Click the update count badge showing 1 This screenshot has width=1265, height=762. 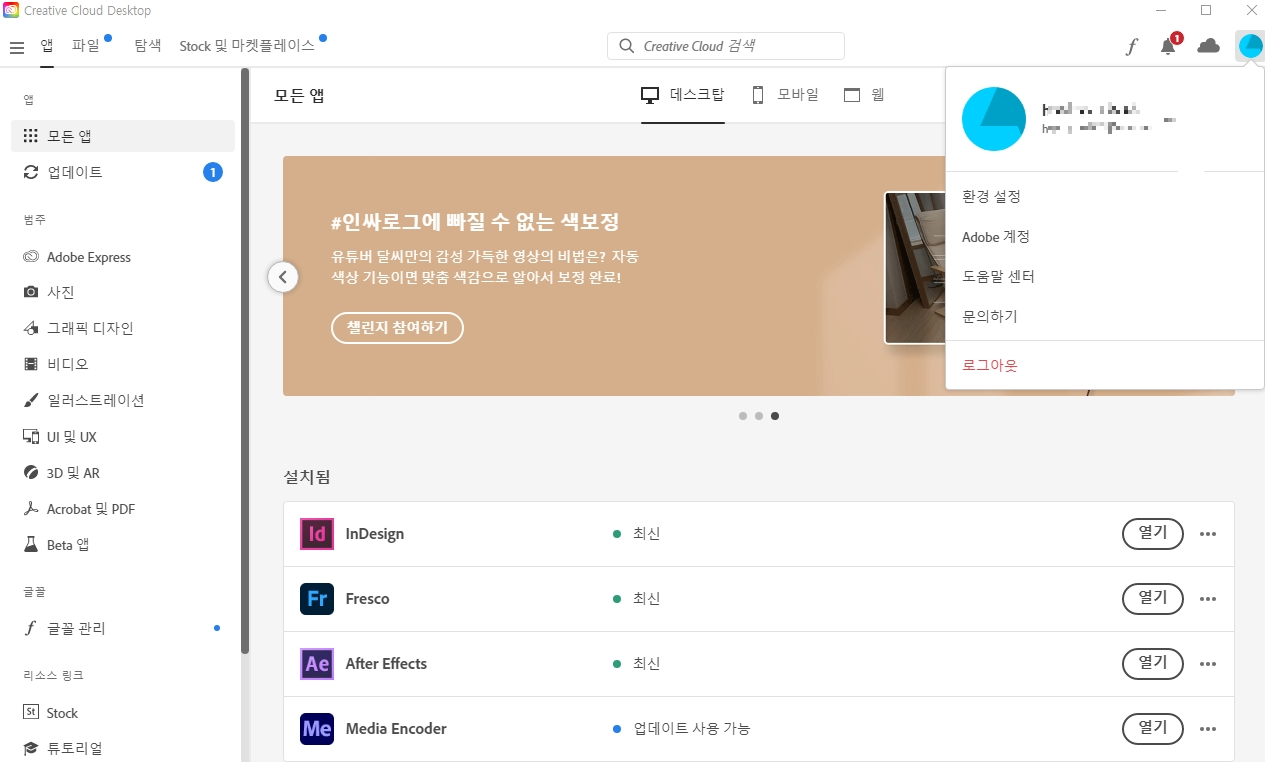click(212, 172)
